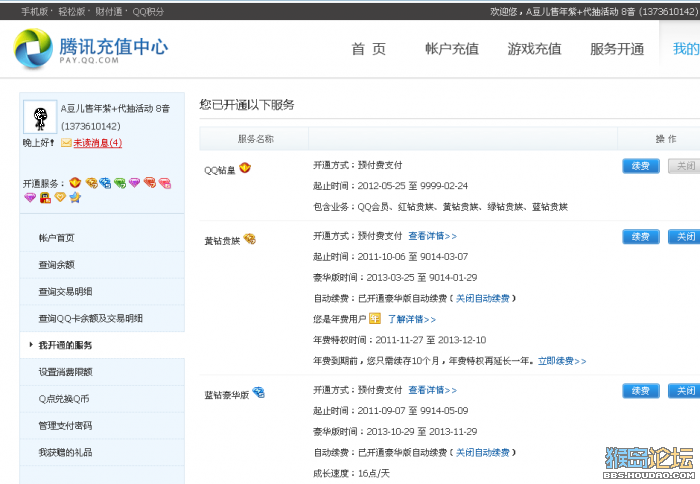Select 查询QQ卡余额及交易明细 in sidebar
Screen dimensions: 700x484
91,318
